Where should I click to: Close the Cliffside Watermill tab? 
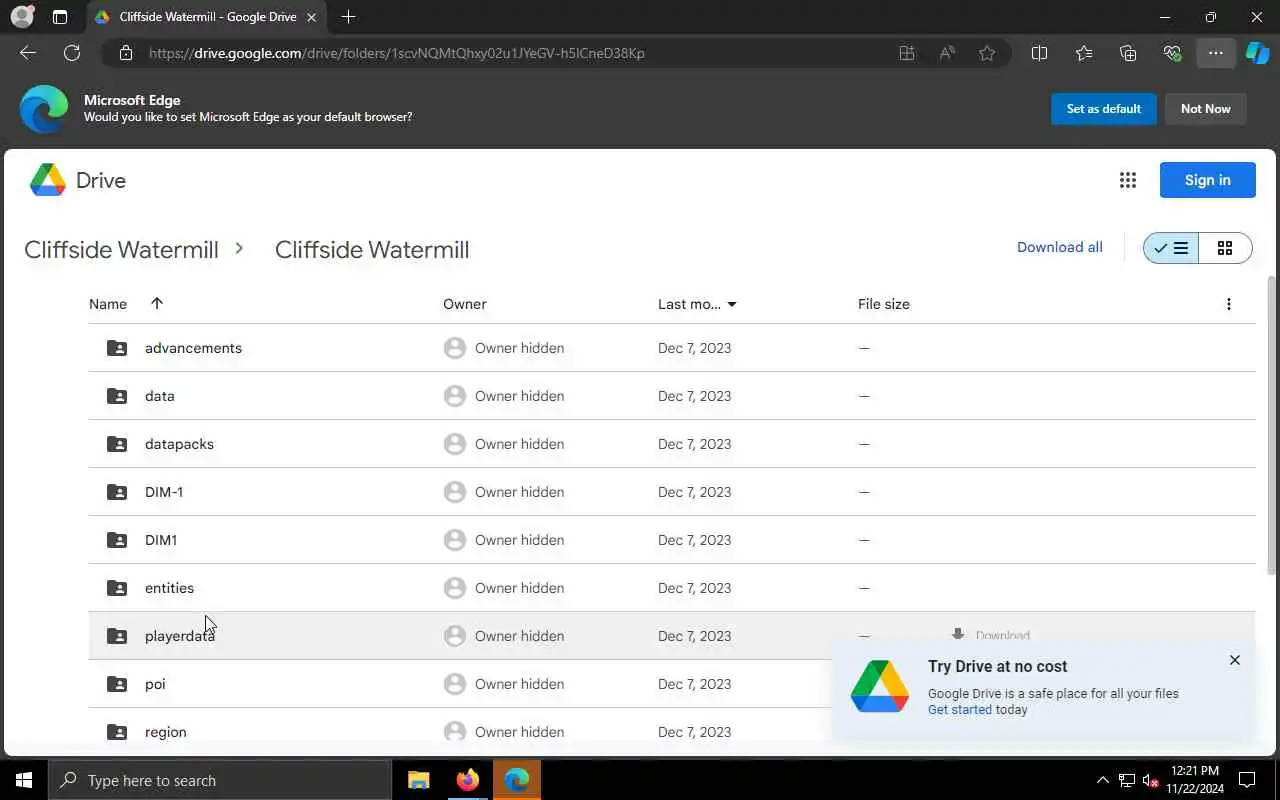pos(312,17)
